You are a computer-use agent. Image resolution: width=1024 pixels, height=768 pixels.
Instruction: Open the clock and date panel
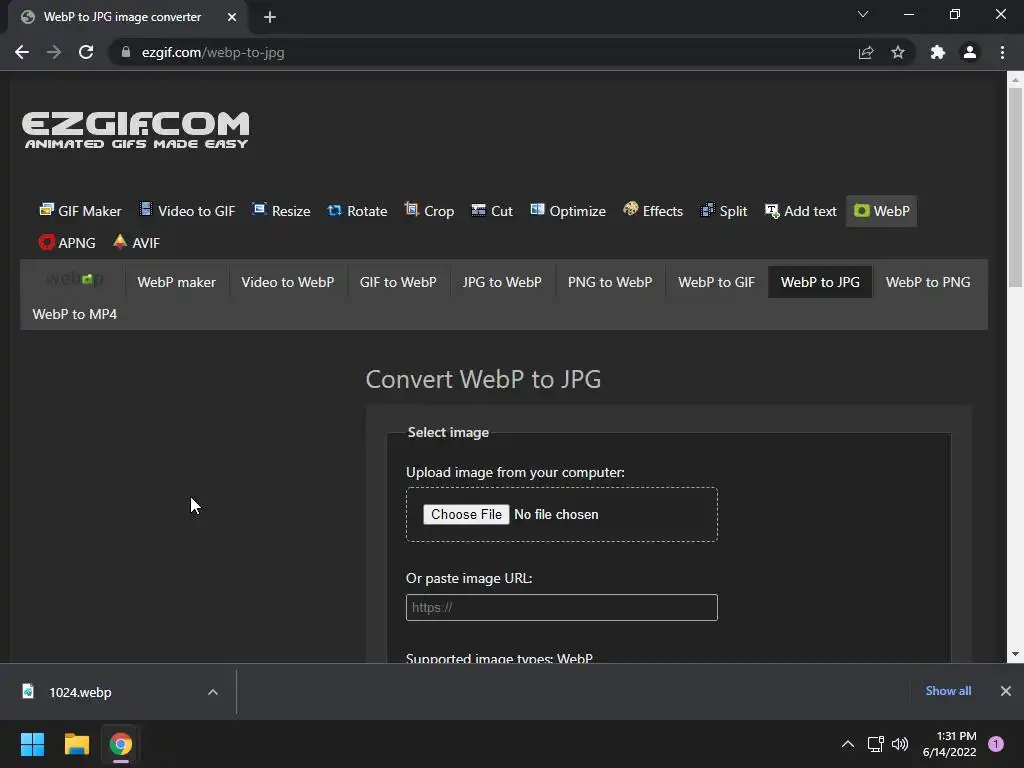coord(950,744)
